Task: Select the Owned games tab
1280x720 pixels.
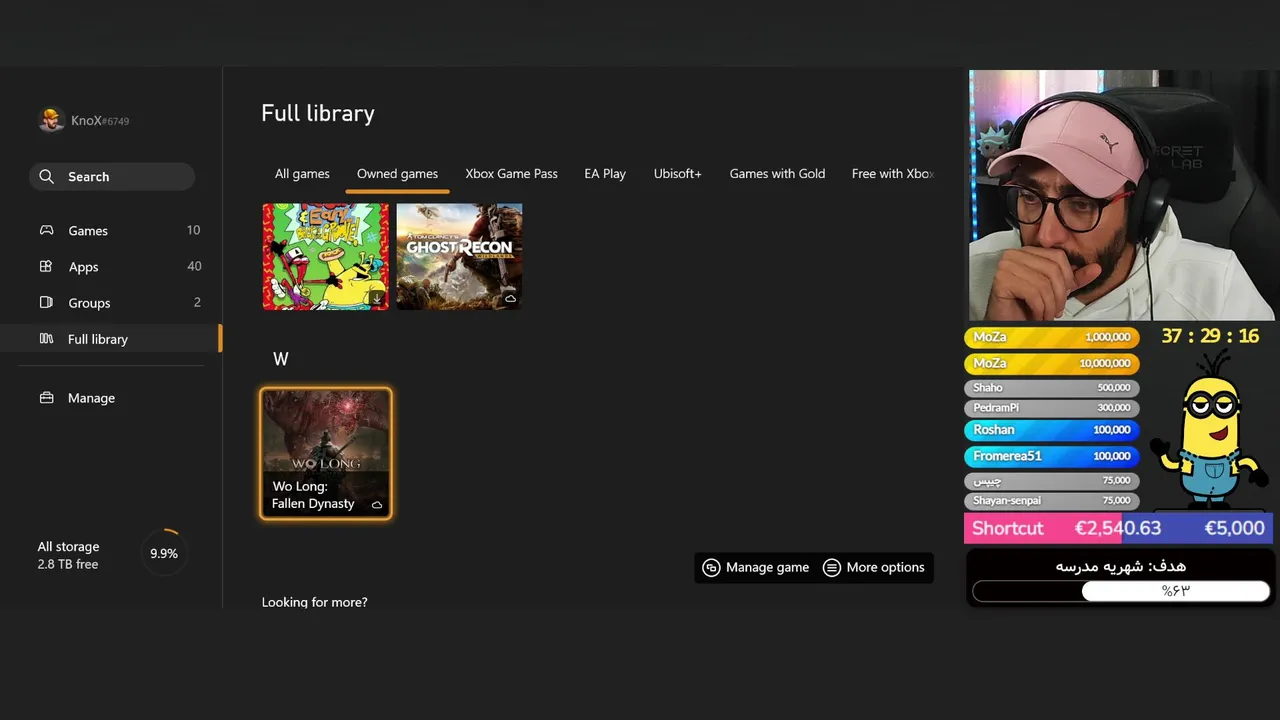Action: [397, 173]
